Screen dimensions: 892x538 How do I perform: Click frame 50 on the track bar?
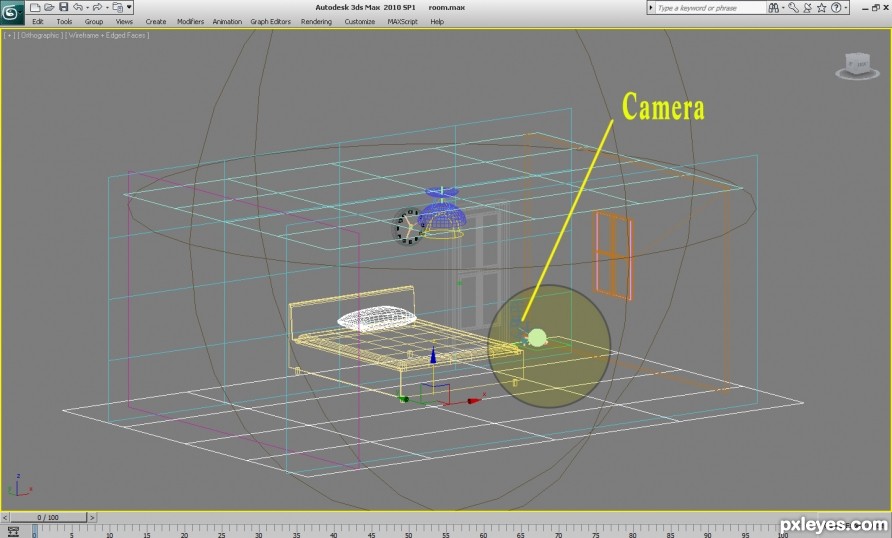click(408, 533)
